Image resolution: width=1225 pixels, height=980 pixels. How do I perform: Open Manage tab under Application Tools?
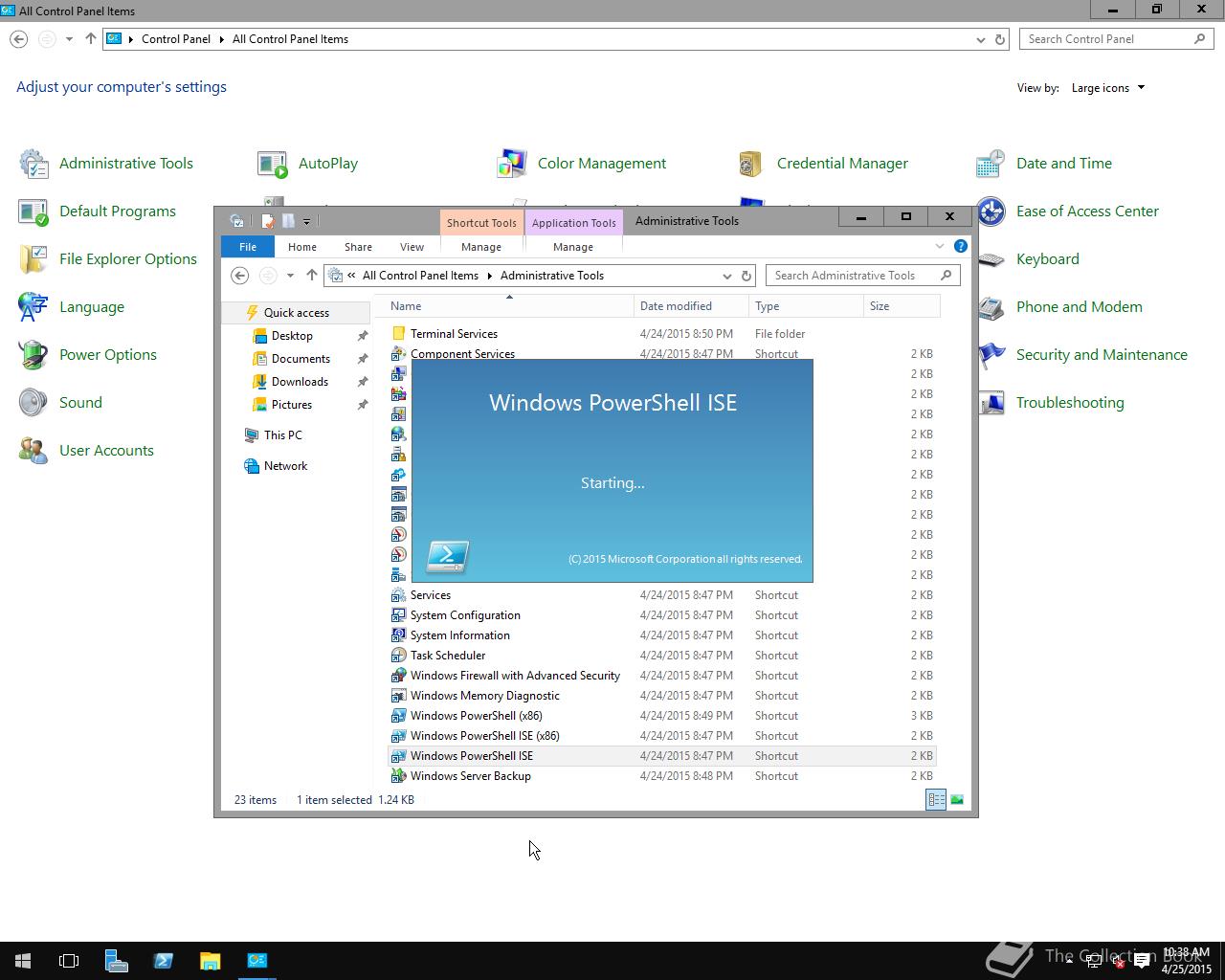tap(573, 247)
